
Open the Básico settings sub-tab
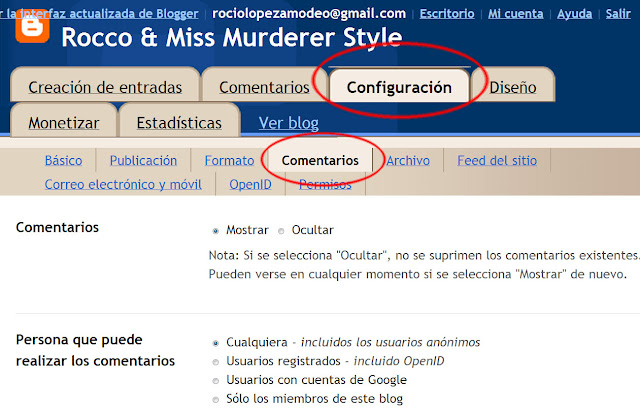63,160
